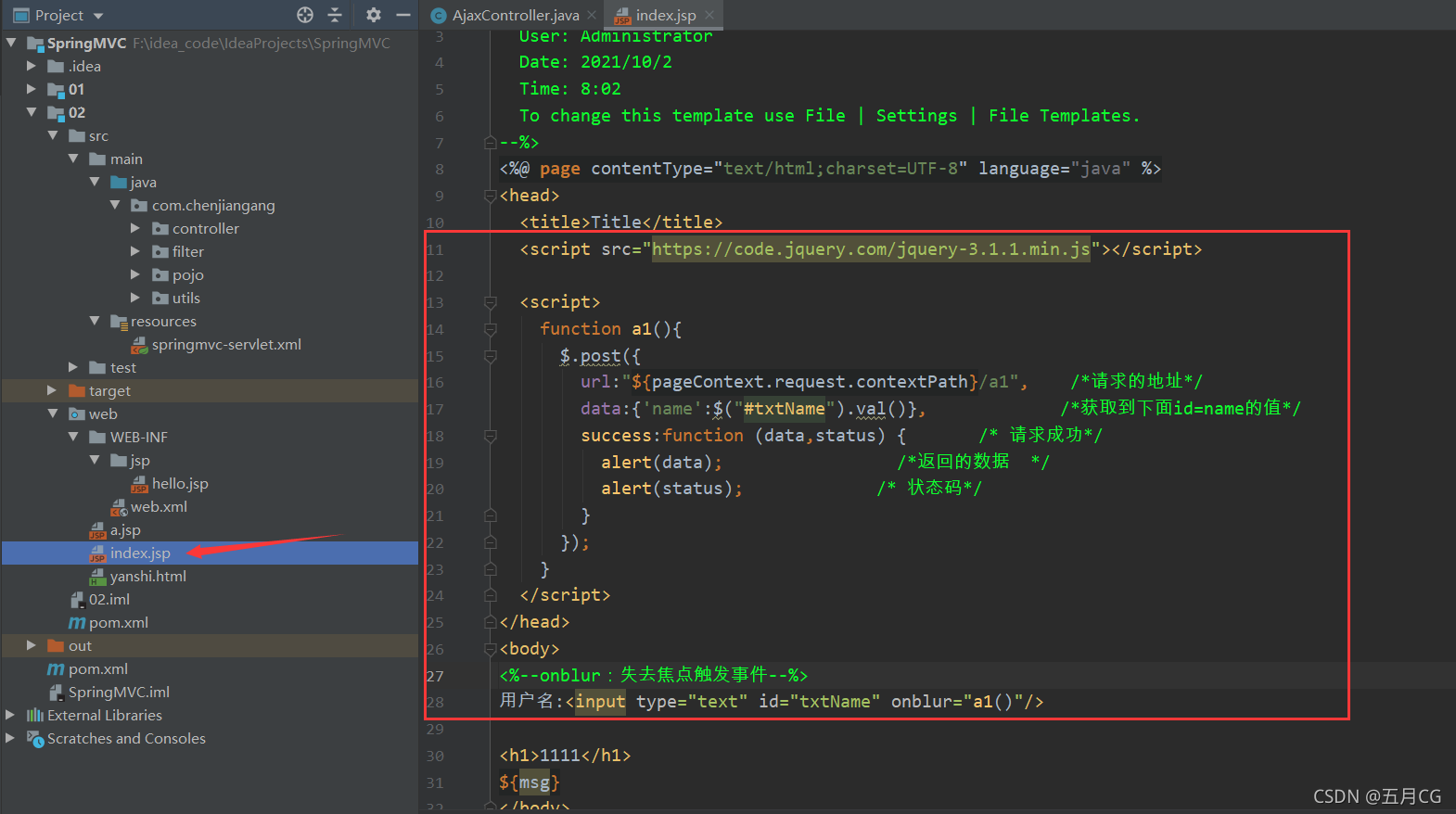This screenshot has width=1456, height=814.
Task: Expand the pojo package
Action: [135, 274]
